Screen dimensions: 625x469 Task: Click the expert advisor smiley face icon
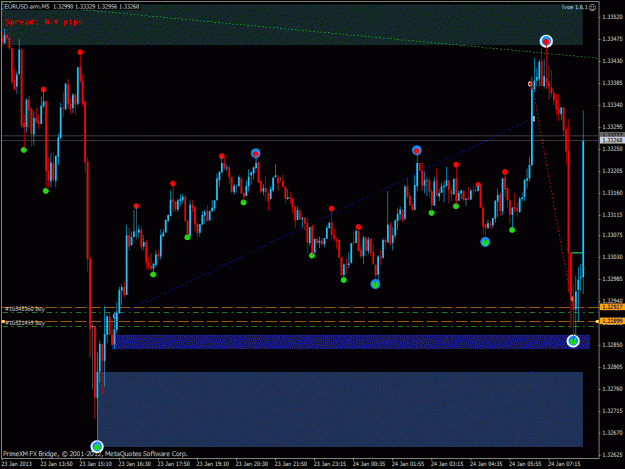(x=592, y=7)
